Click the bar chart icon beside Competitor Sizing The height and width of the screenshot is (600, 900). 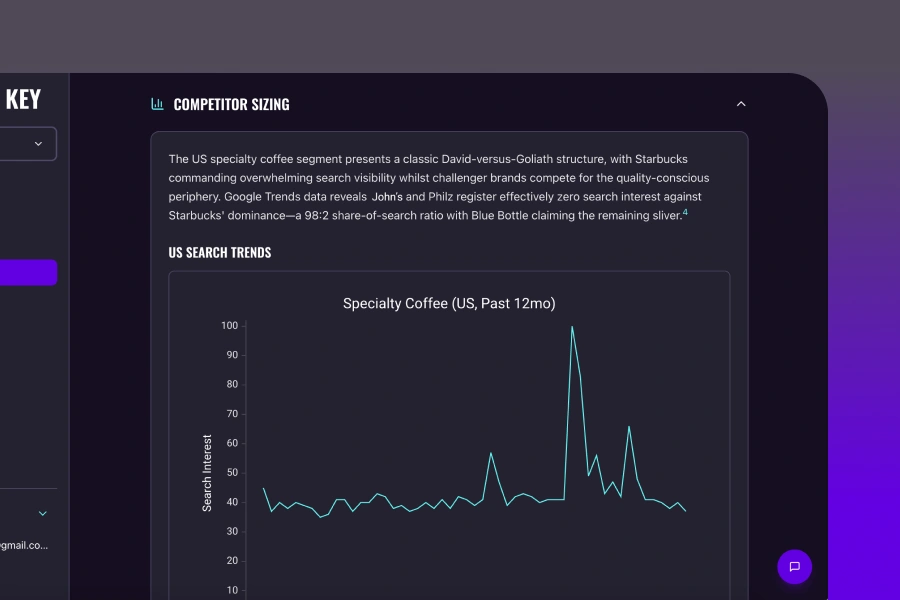tap(157, 104)
